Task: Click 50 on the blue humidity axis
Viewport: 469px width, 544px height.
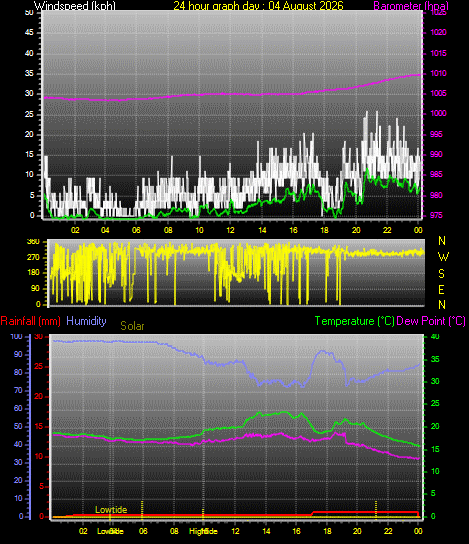Action: tap(18, 426)
